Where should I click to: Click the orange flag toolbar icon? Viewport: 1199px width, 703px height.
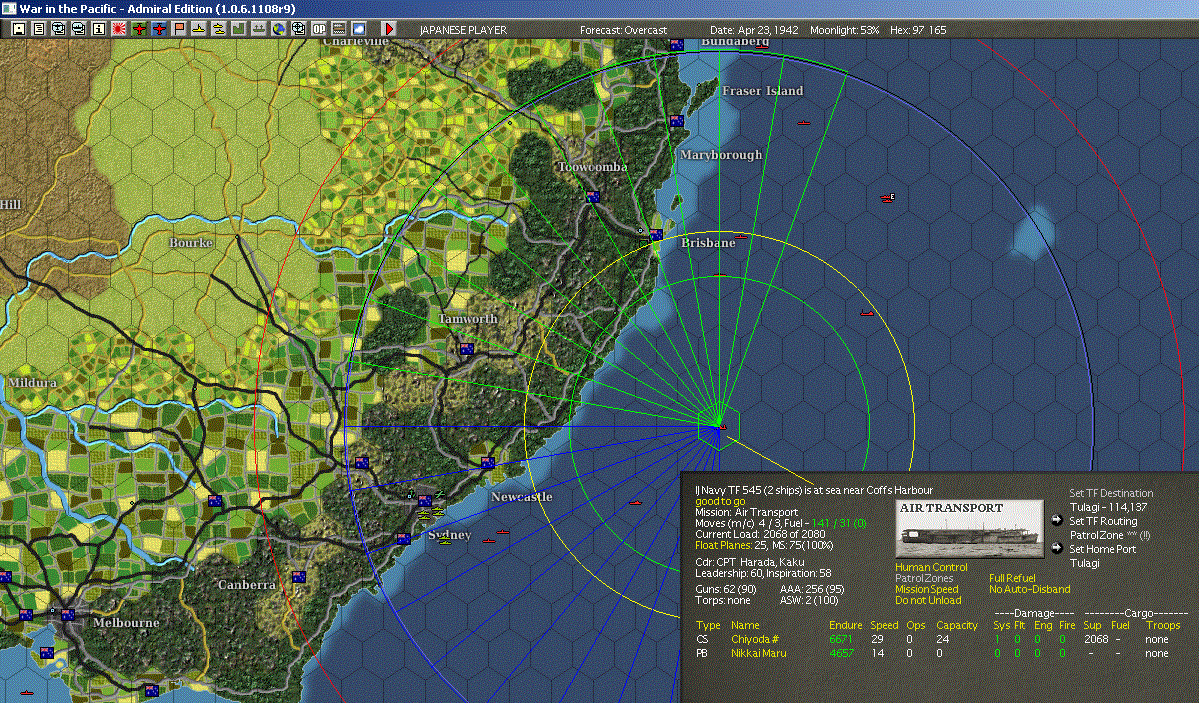tap(179, 29)
